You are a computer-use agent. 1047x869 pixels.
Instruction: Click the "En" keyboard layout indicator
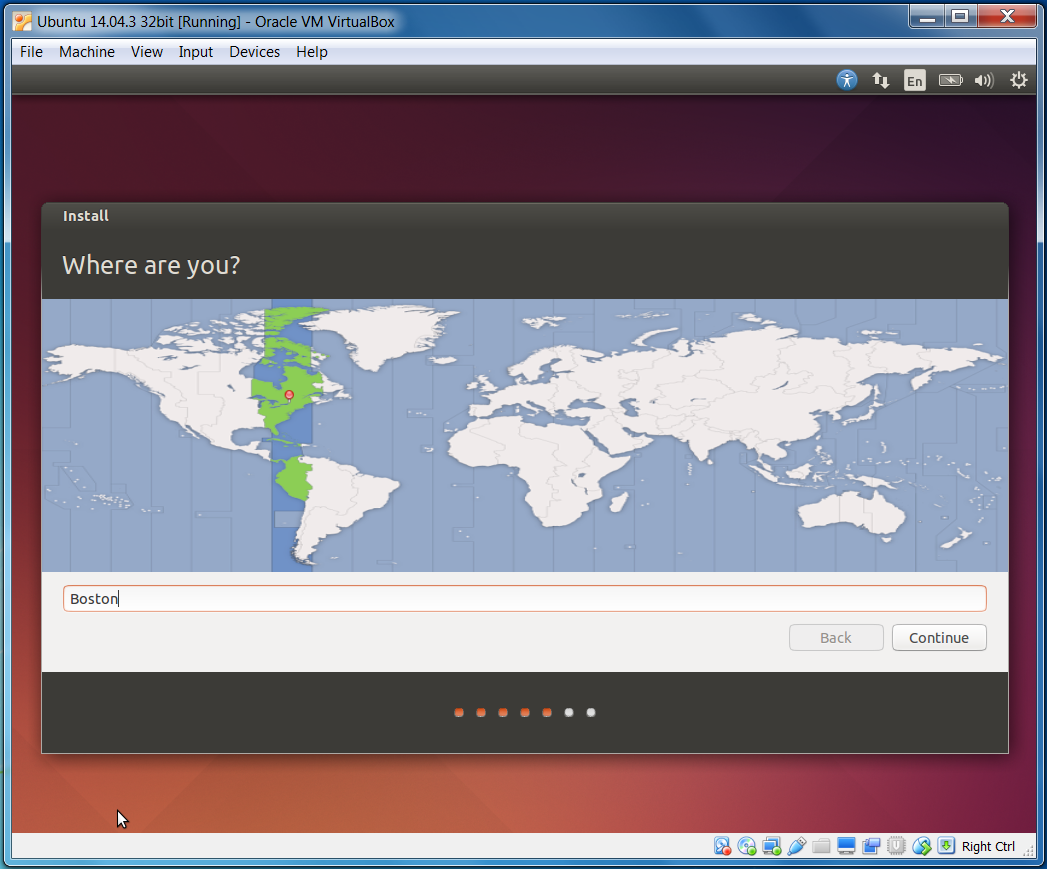point(914,80)
